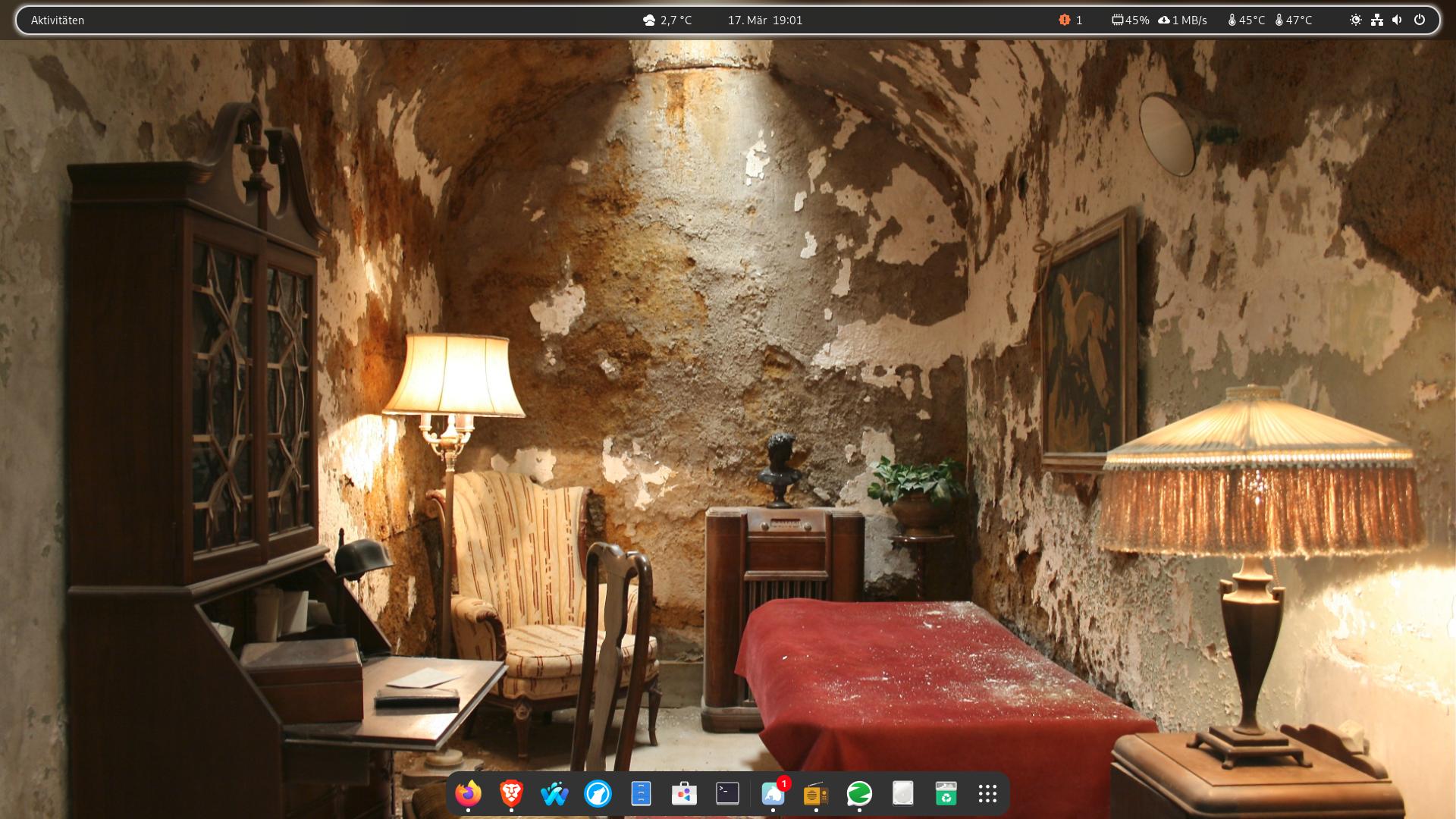This screenshot has height=819, width=1456.
Task: Open the 45% memory usage indicator
Action: pos(1130,20)
